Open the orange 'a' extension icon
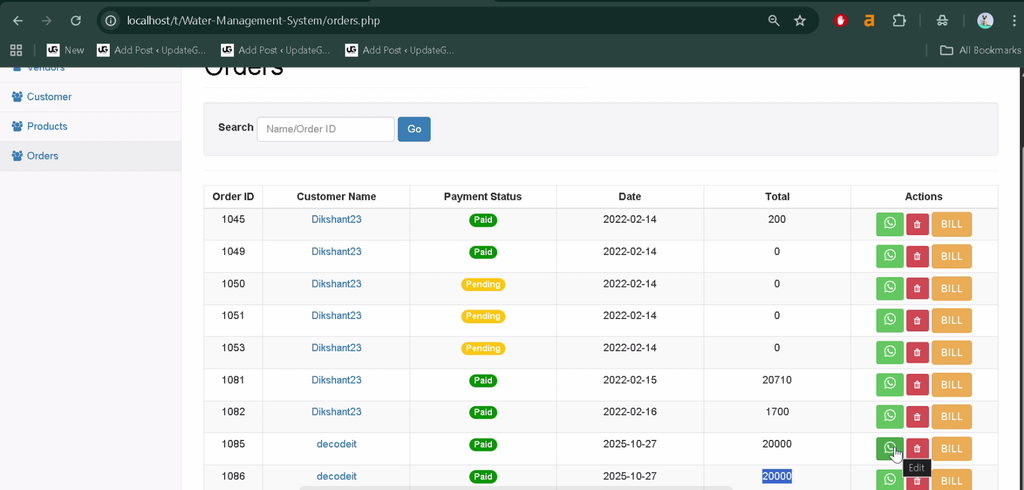This screenshot has width=1024, height=490. [x=869, y=21]
